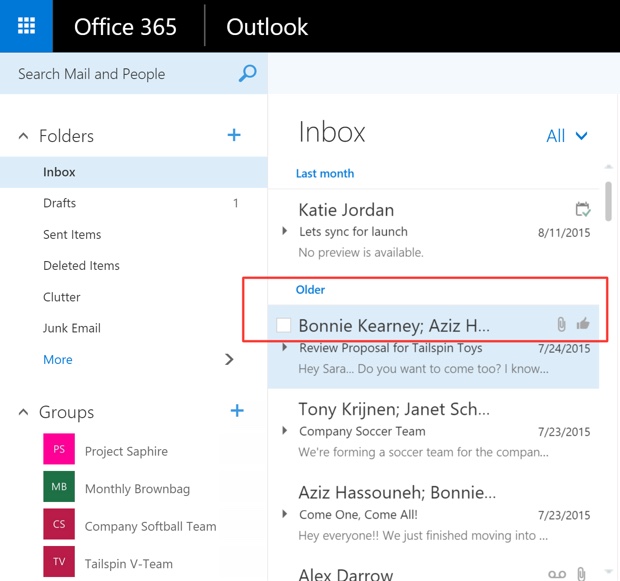Click preview text Hey Sara... Do you want

pos(423,369)
